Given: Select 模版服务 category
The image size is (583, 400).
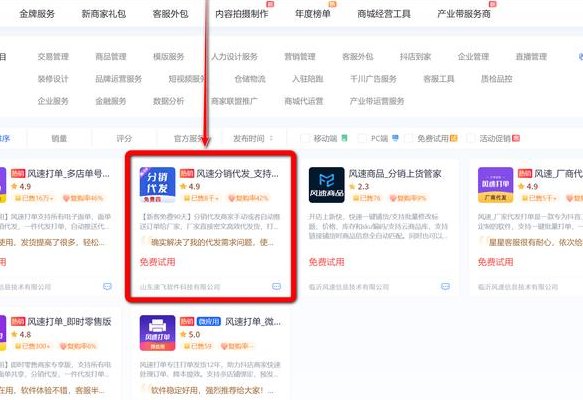Looking at the screenshot, I should pyautogui.click(x=169, y=57).
